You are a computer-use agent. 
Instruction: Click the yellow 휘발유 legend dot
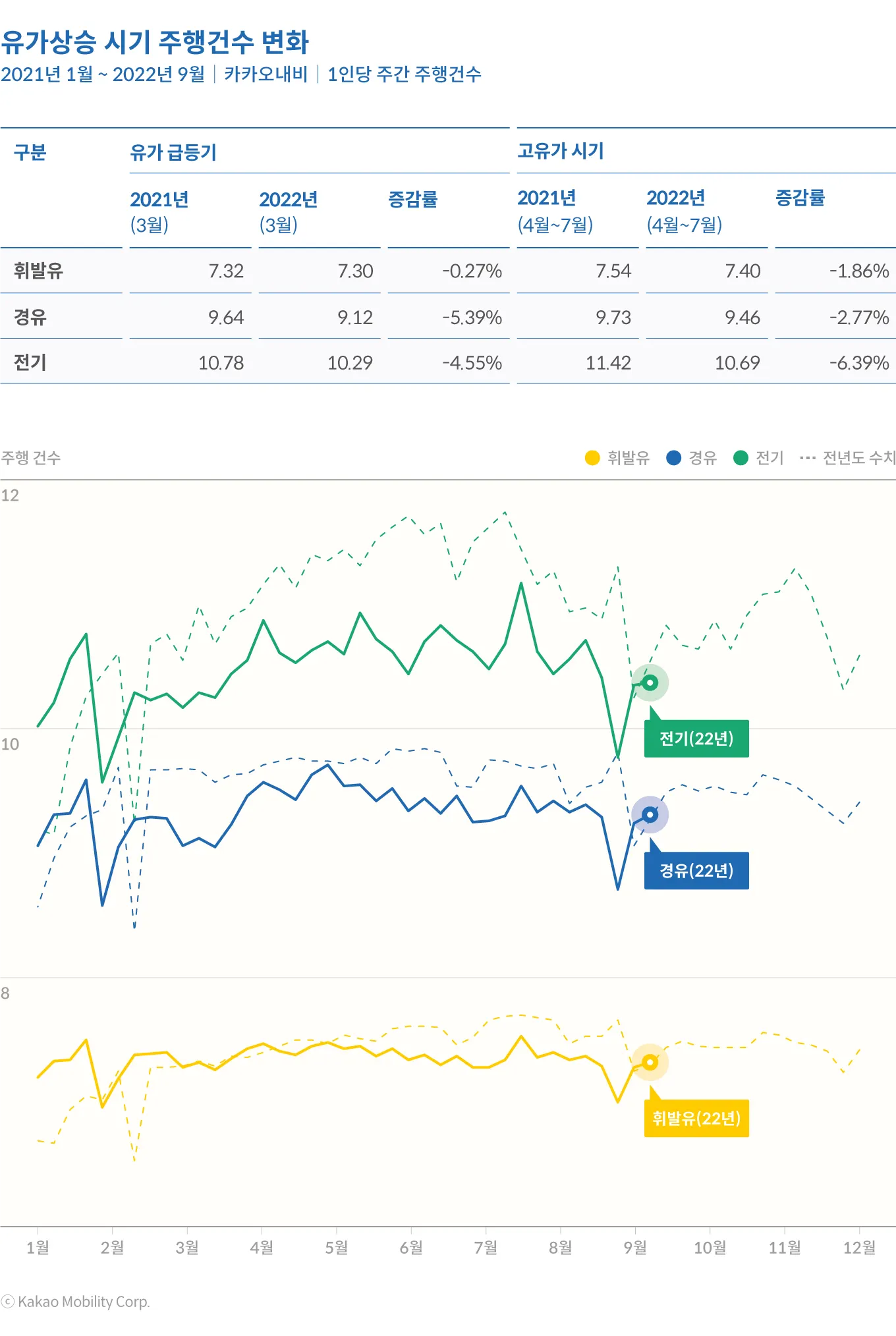(592, 458)
